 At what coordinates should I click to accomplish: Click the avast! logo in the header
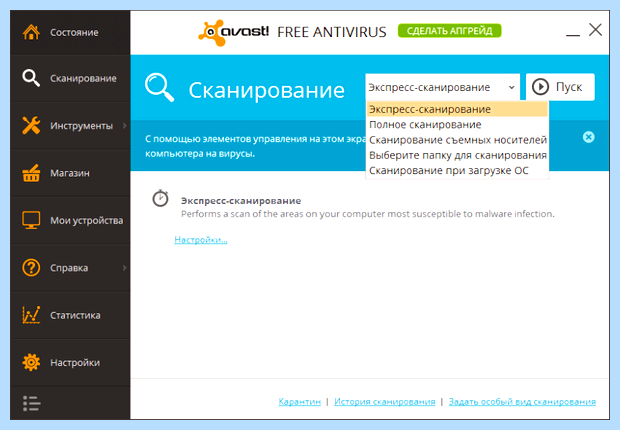click(233, 32)
